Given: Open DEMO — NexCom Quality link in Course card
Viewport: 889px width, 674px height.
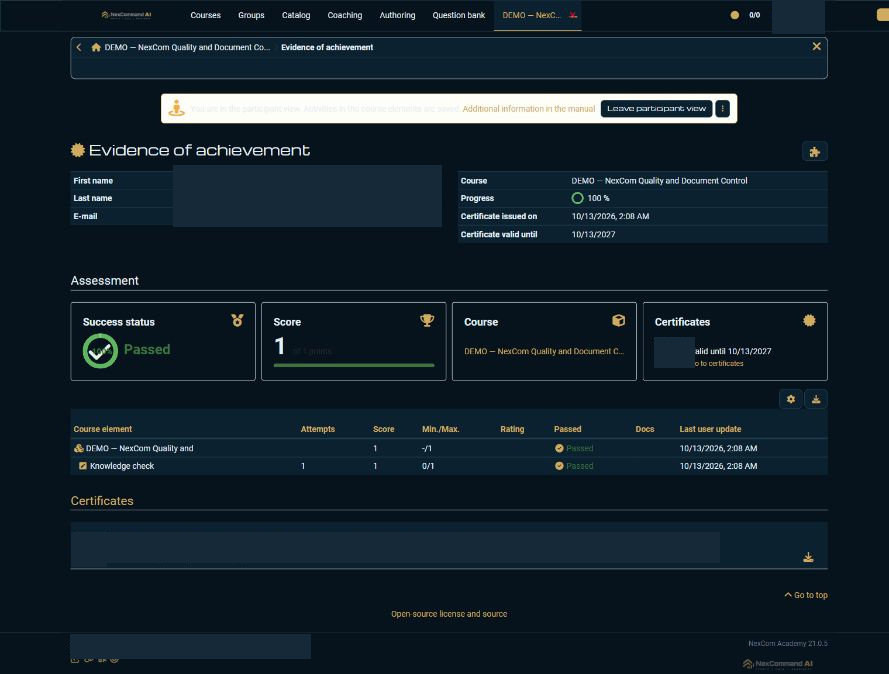Looking at the screenshot, I should click(544, 351).
